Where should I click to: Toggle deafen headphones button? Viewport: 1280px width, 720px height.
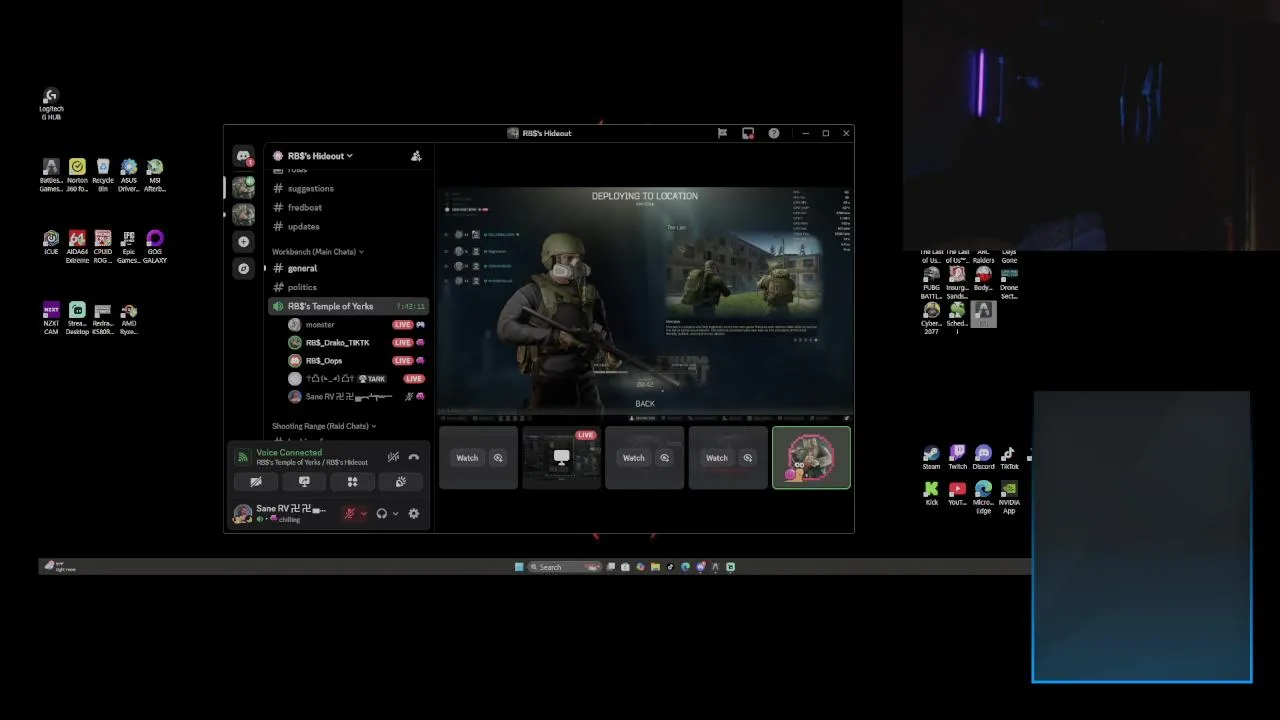[381, 514]
